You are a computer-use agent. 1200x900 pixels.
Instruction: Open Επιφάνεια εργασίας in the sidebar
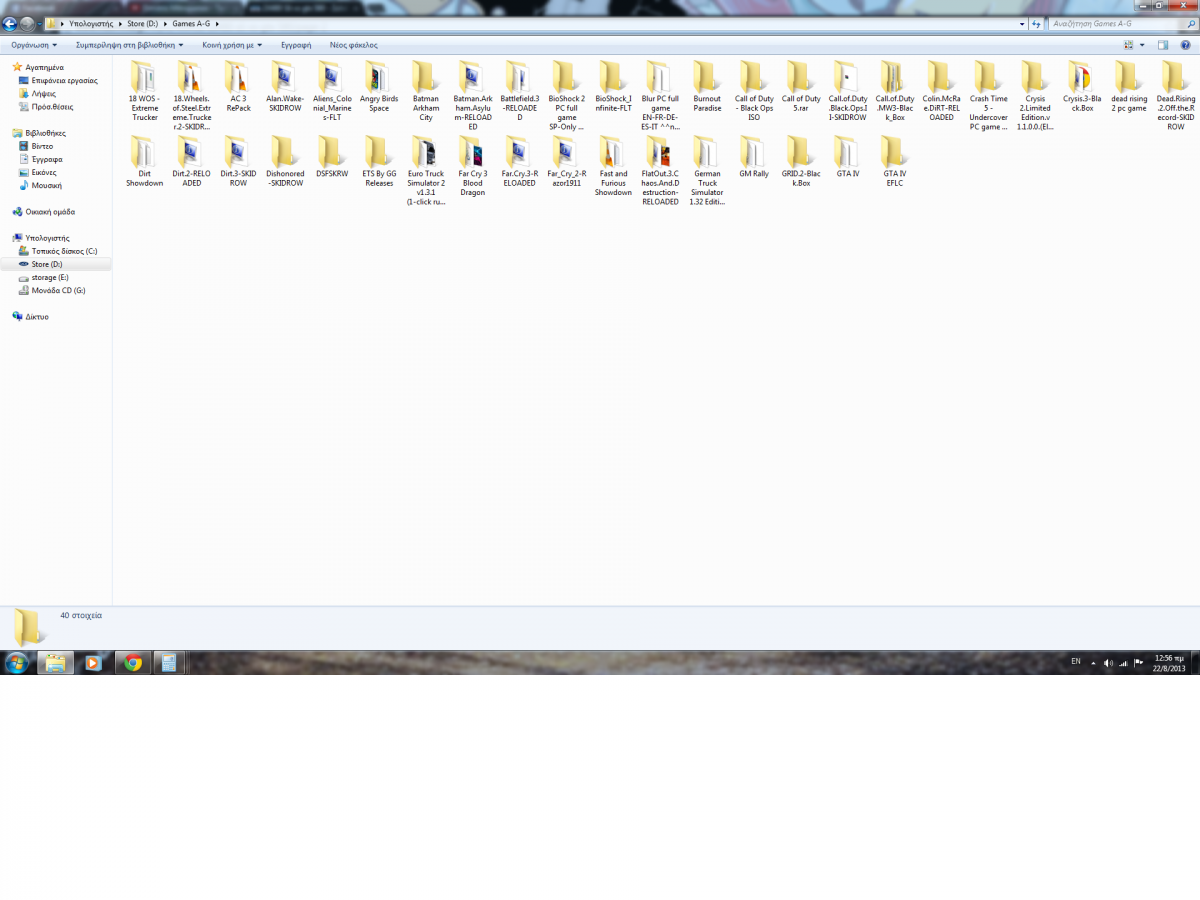[x=64, y=80]
